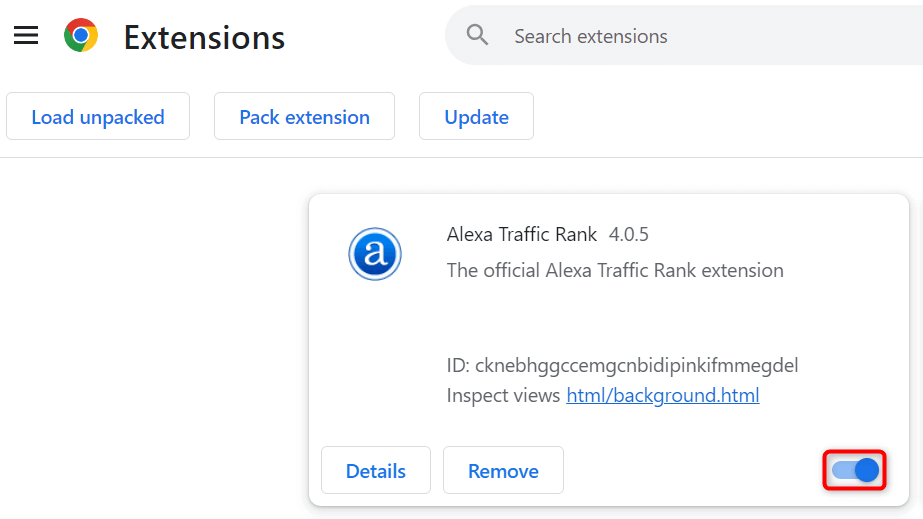Click the Load unpacked button
This screenshot has height=519, width=923.
tap(98, 117)
